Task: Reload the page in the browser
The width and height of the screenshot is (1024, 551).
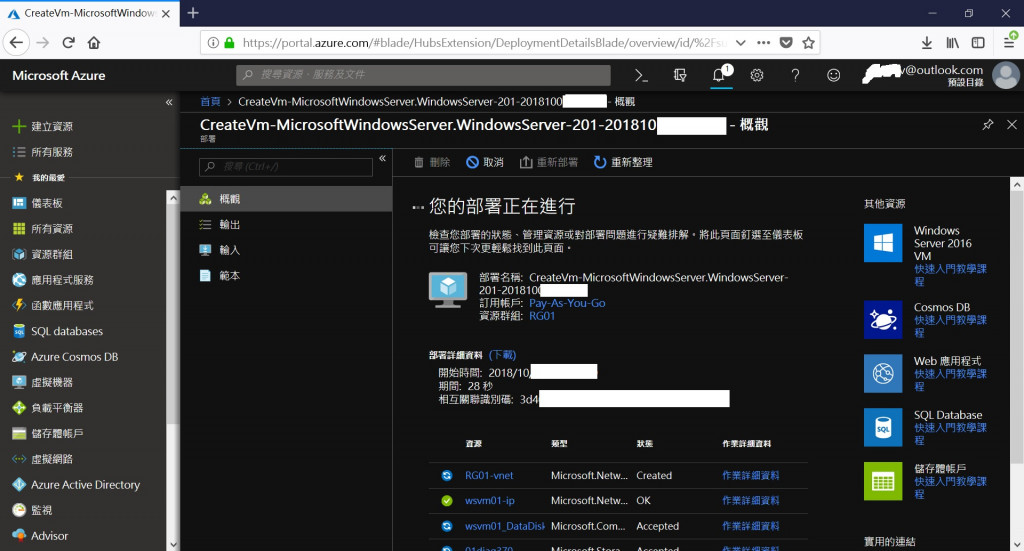Action: click(x=68, y=43)
